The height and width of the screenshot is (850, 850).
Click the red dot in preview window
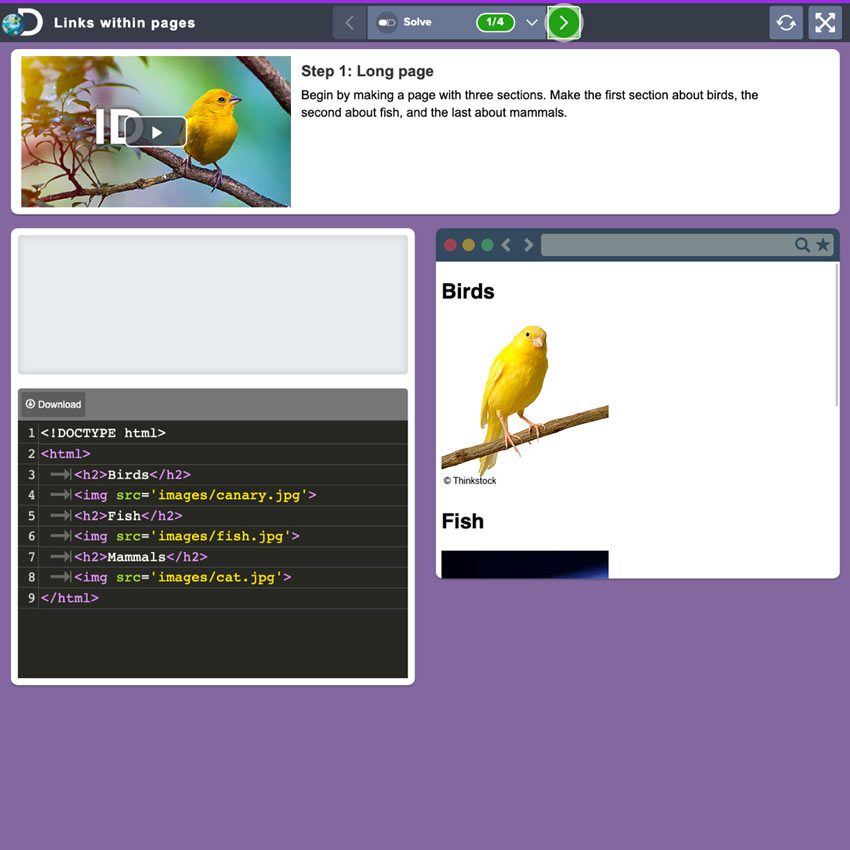pos(450,245)
